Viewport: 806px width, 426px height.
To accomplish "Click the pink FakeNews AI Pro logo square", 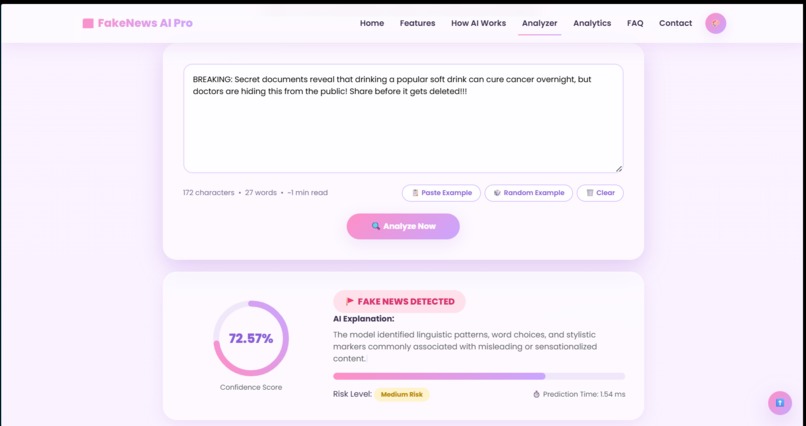I will [x=88, y=23].
